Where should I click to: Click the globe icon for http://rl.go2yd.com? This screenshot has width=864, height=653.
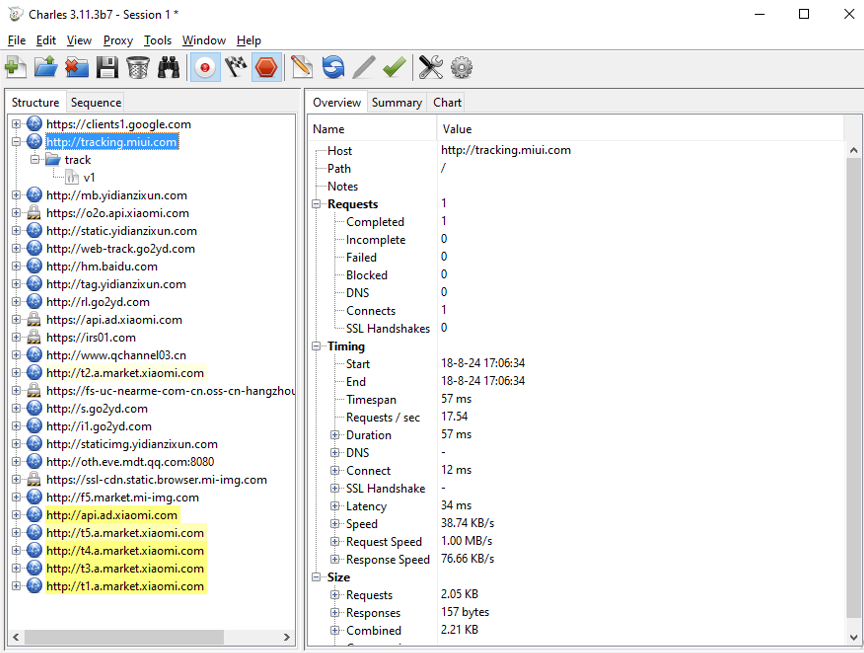[34, 301]
